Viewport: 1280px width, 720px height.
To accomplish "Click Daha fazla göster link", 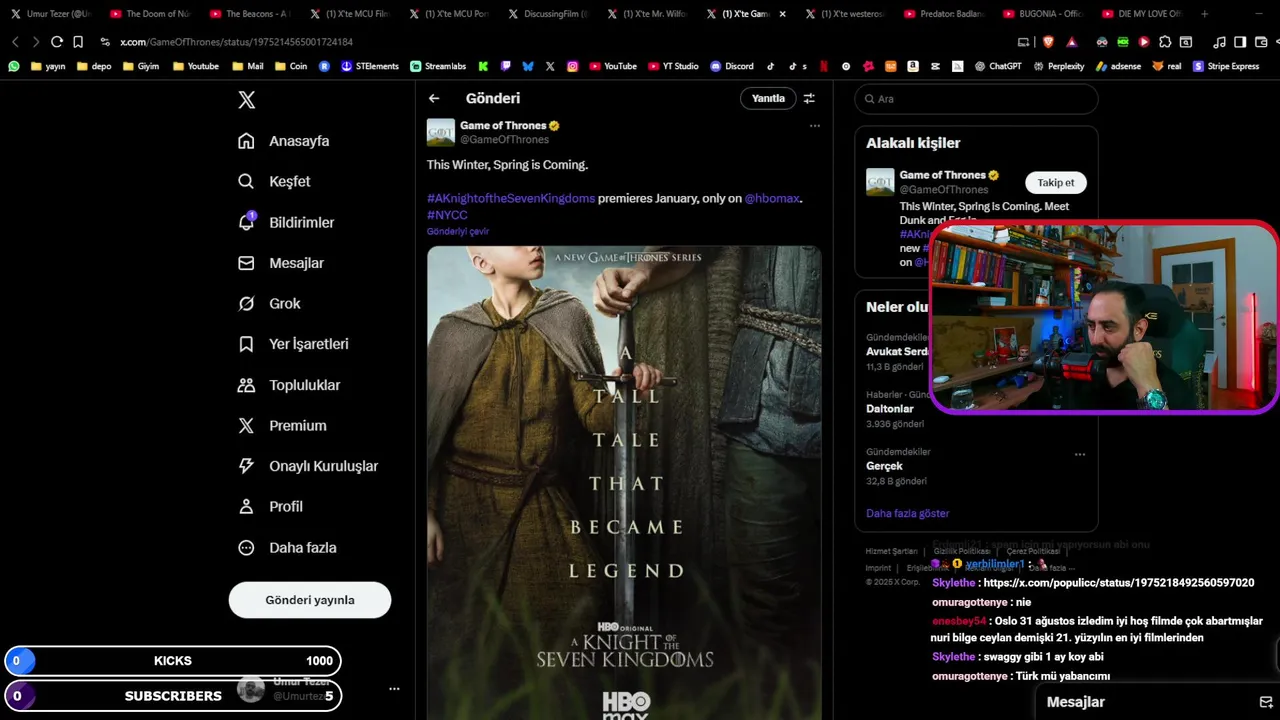I will click(x=908, y=513).
